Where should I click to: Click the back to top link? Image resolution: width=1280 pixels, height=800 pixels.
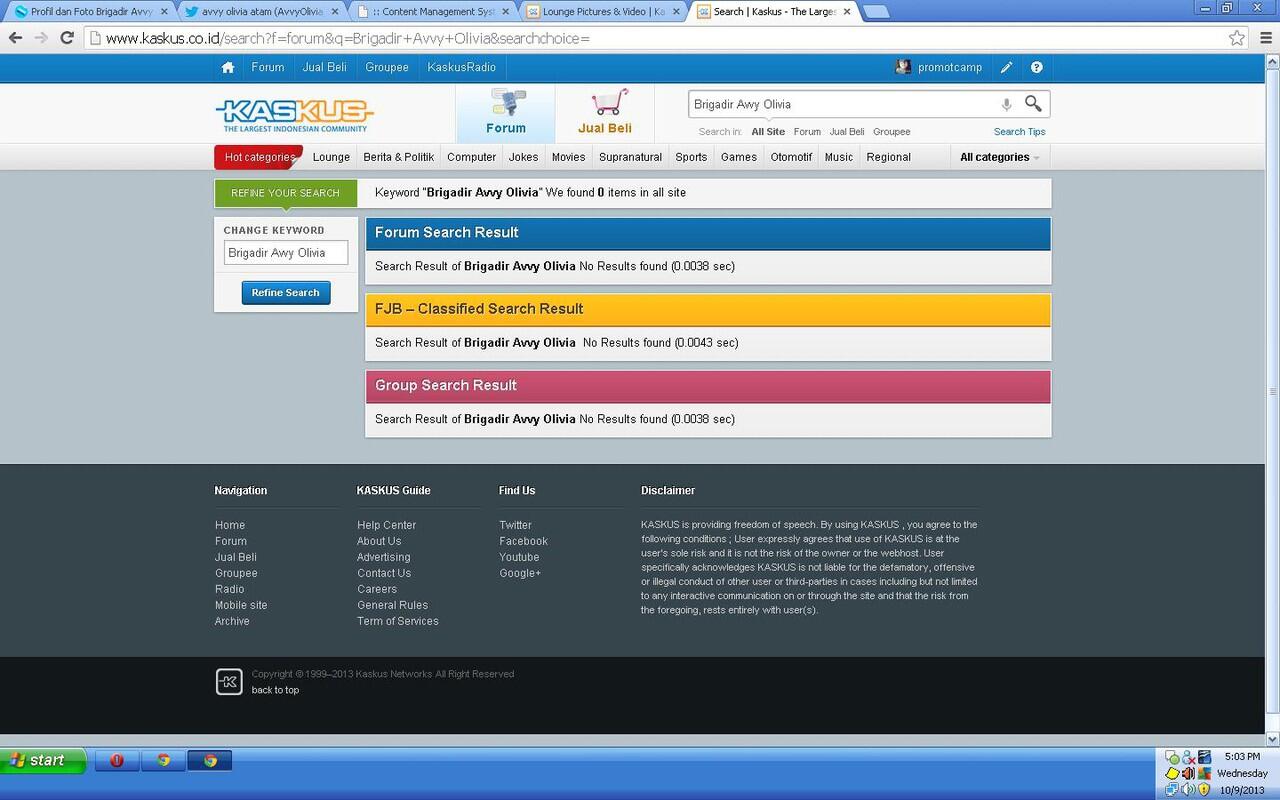[x=275, y=690]
